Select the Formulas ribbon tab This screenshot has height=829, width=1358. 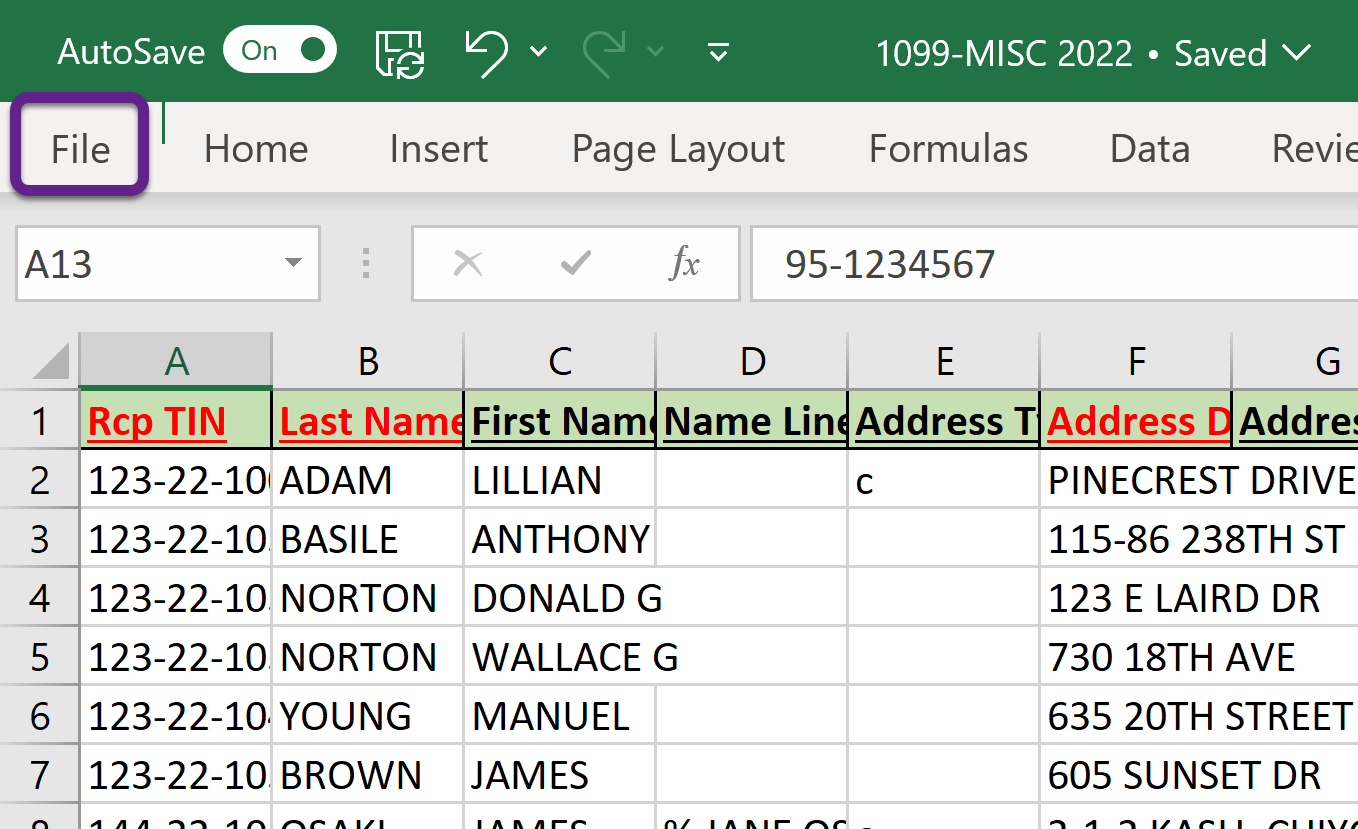click(948, 148)
